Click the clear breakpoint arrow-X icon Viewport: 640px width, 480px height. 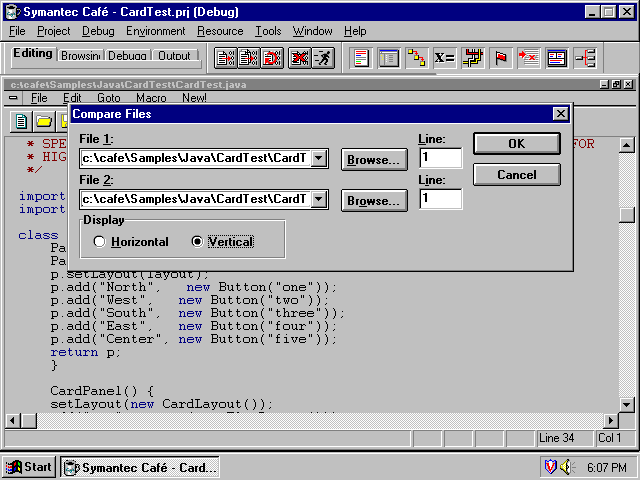(529, 58)
